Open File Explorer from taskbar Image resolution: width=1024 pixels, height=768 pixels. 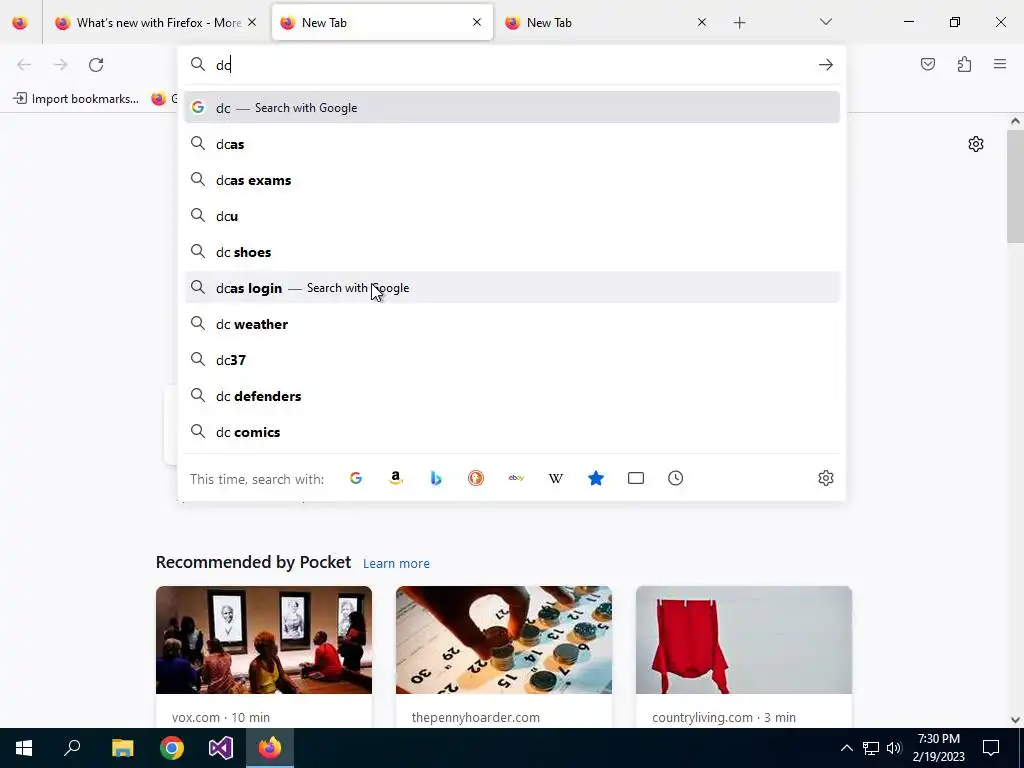tap(122, 748)
